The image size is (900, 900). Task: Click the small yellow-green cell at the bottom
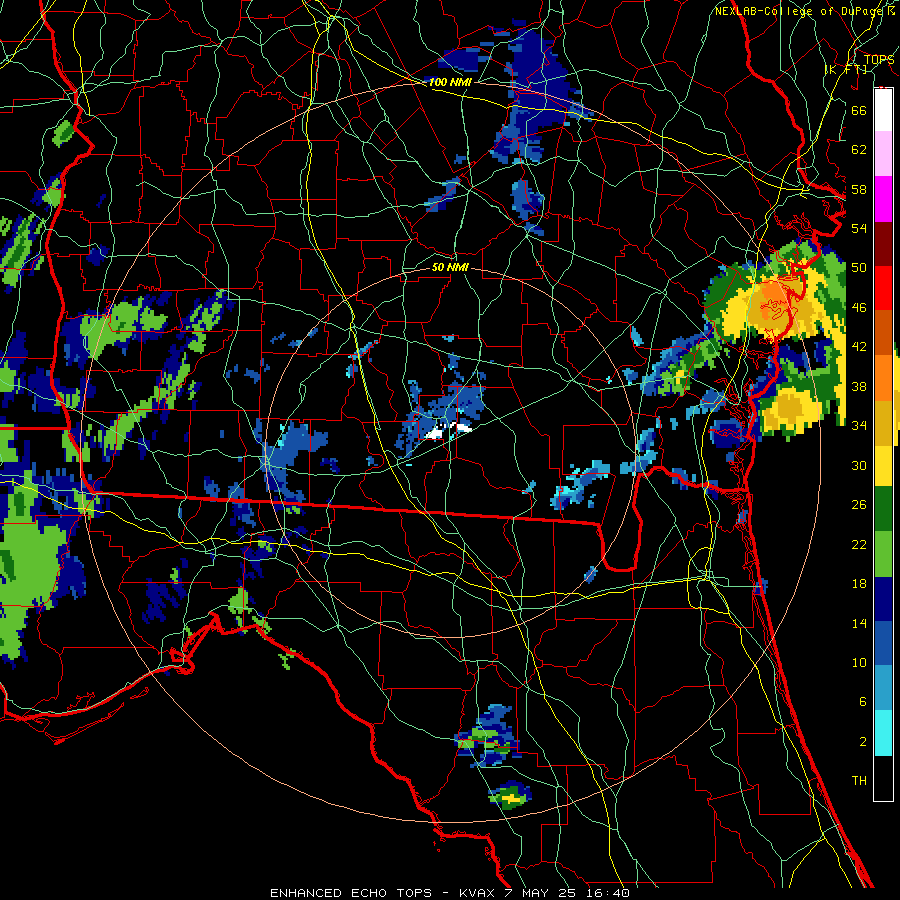coord(510,797)
